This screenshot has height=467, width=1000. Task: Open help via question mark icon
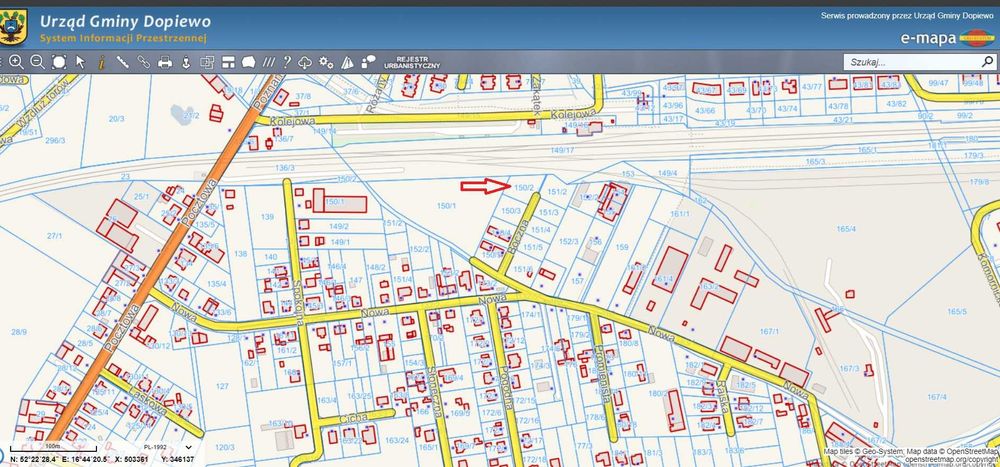tap(287, 62)
